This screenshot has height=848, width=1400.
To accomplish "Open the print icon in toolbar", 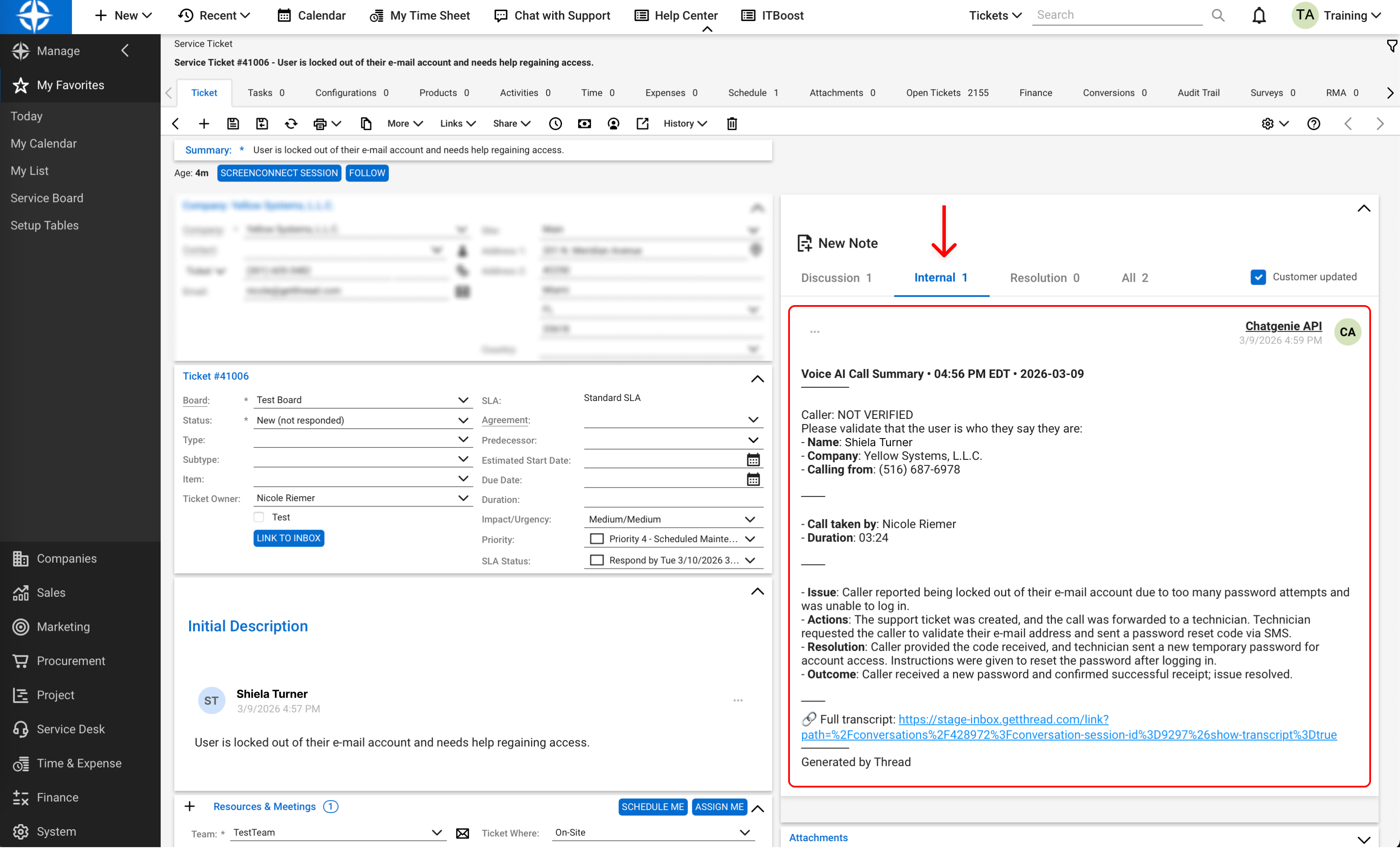I will coord(320,123).
